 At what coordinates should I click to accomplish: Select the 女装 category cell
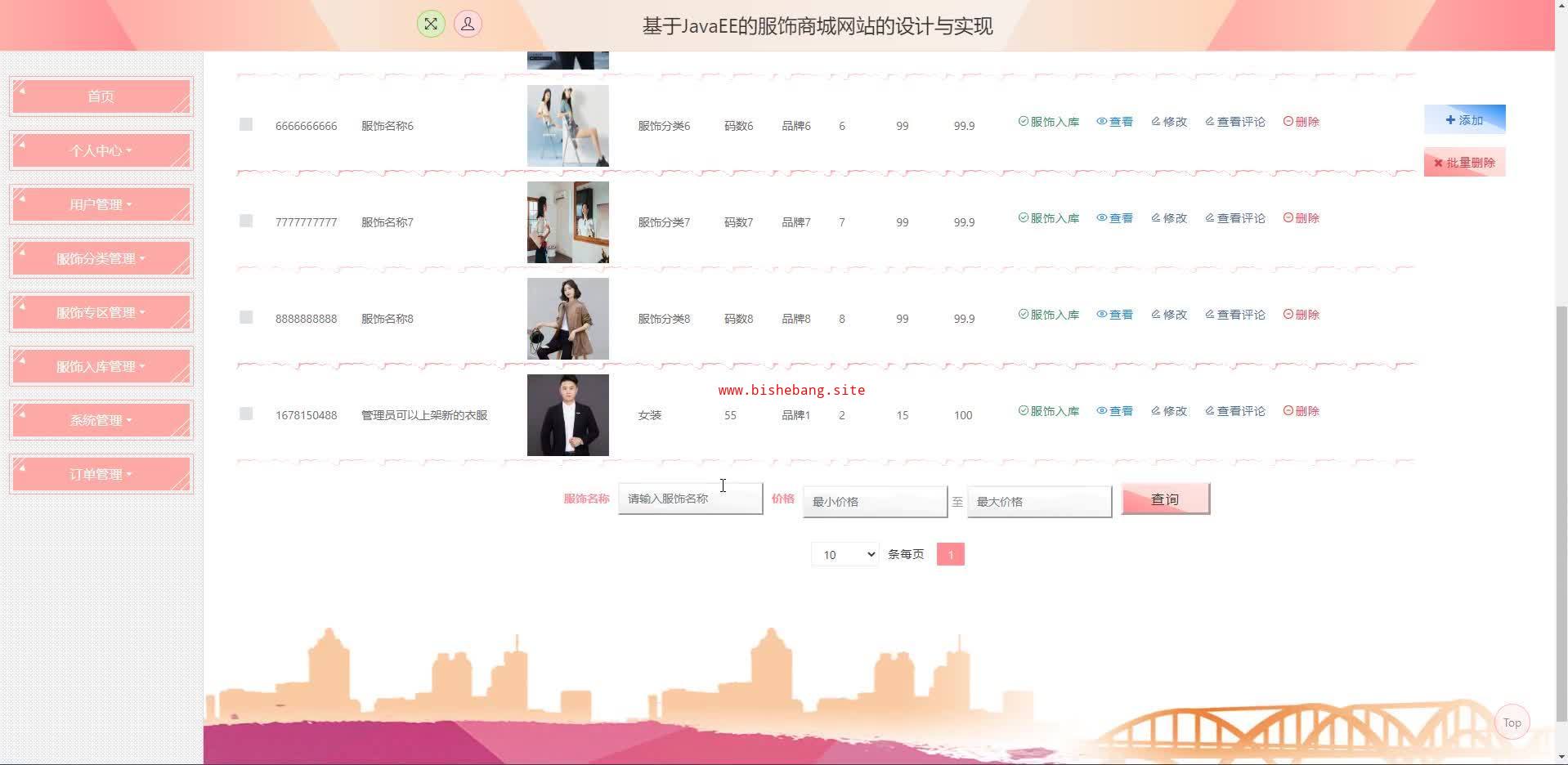click(x=650, y=415)
